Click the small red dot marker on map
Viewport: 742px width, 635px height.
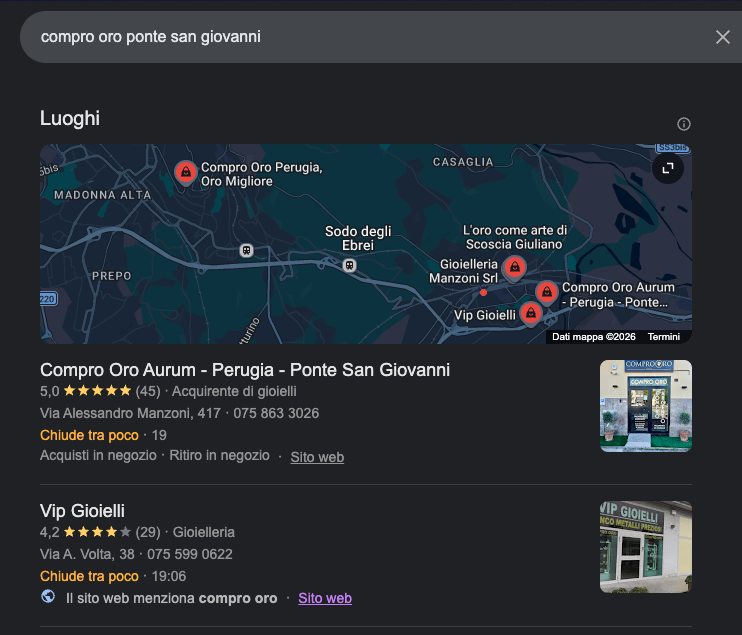(483, 292)
